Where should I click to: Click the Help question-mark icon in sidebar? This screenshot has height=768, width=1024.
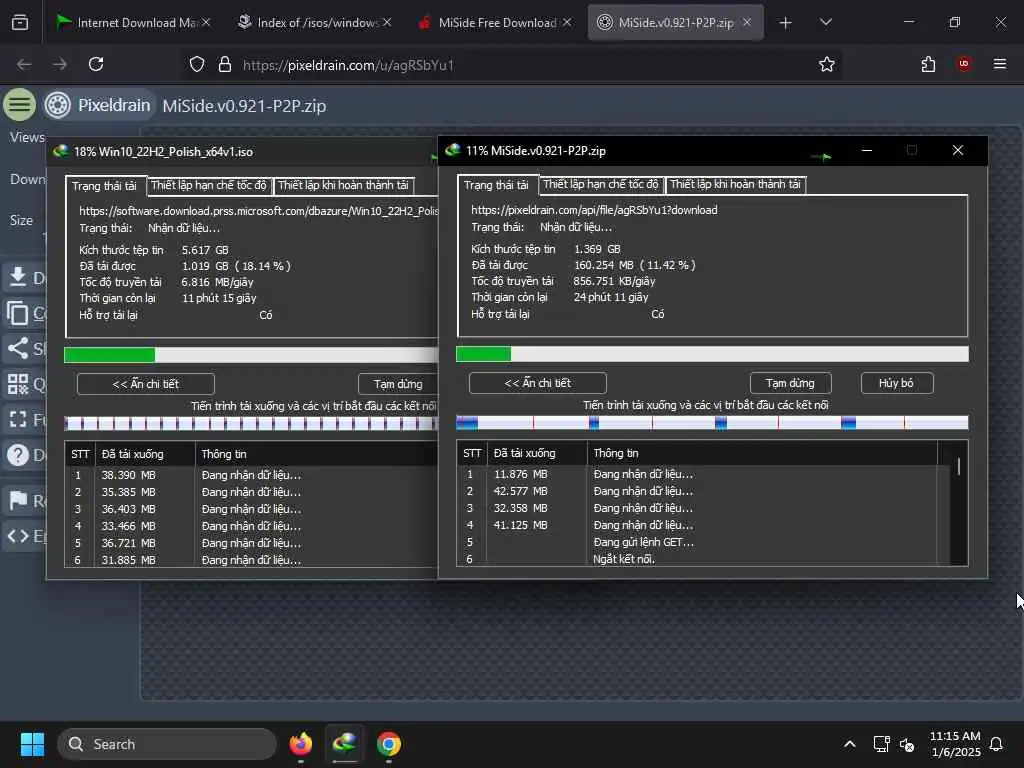18,455
